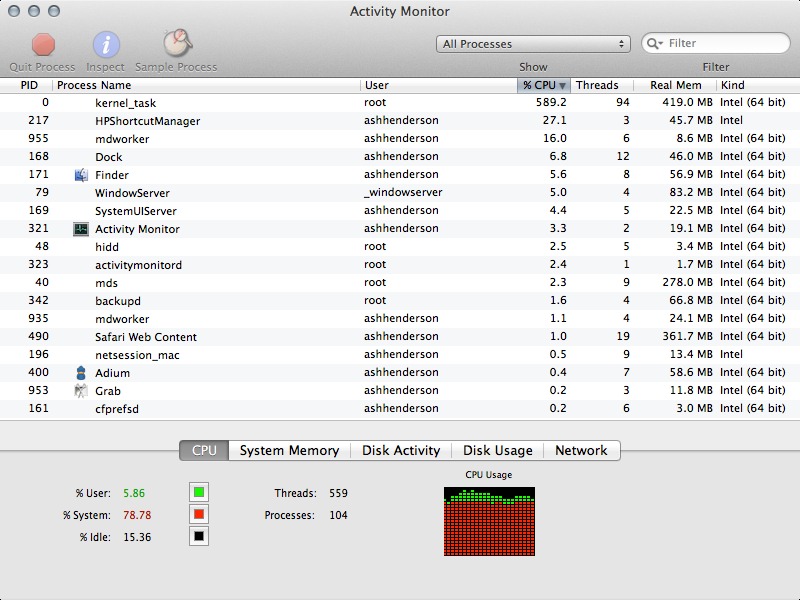The image size is (800, 600).
Task: Sort by Process Name column header
Action: (x=207, y=85)
